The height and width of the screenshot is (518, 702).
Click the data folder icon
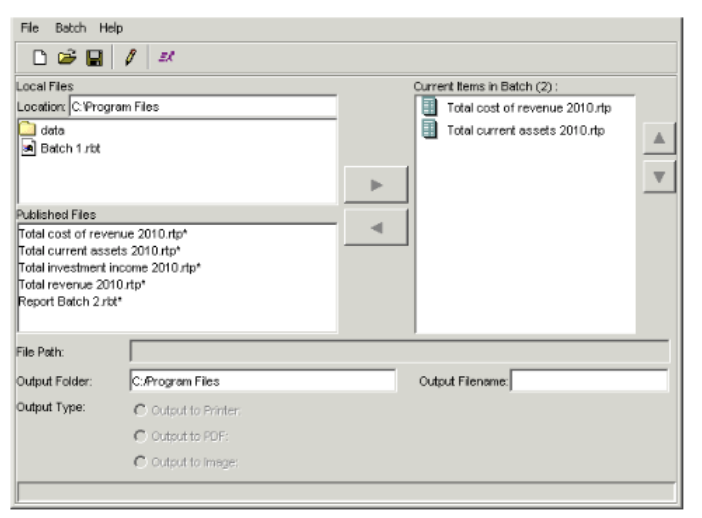(28, 130)
